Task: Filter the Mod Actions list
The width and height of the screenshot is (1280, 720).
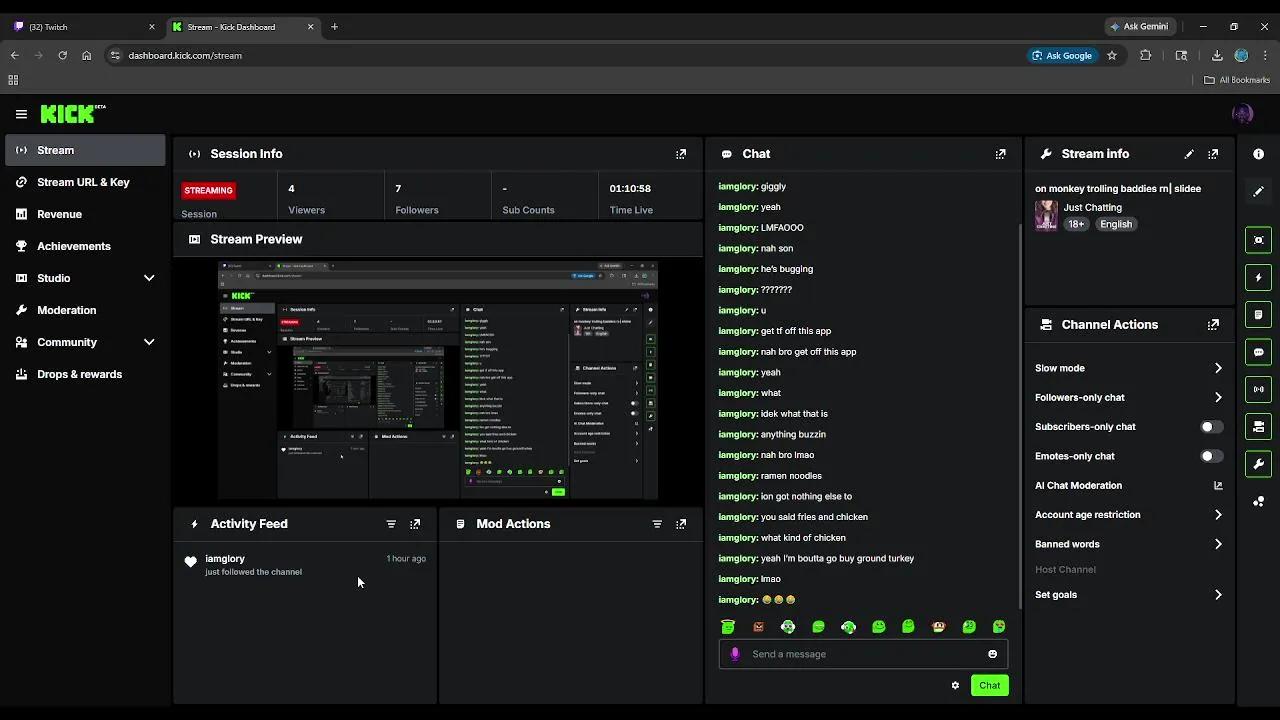Action: [x=657, y=524]
